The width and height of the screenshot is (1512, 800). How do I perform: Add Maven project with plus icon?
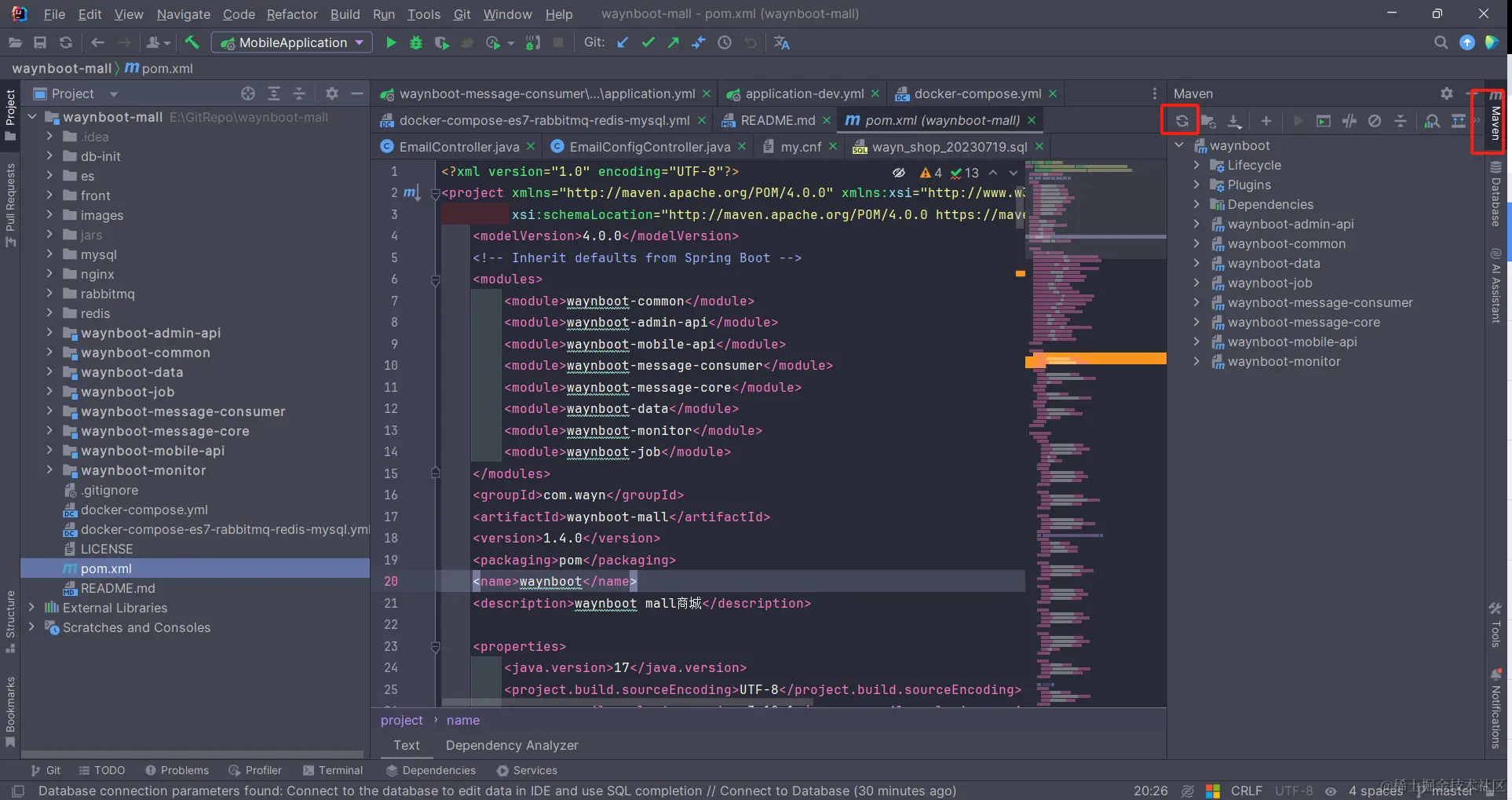click(x=1265, y=121)
